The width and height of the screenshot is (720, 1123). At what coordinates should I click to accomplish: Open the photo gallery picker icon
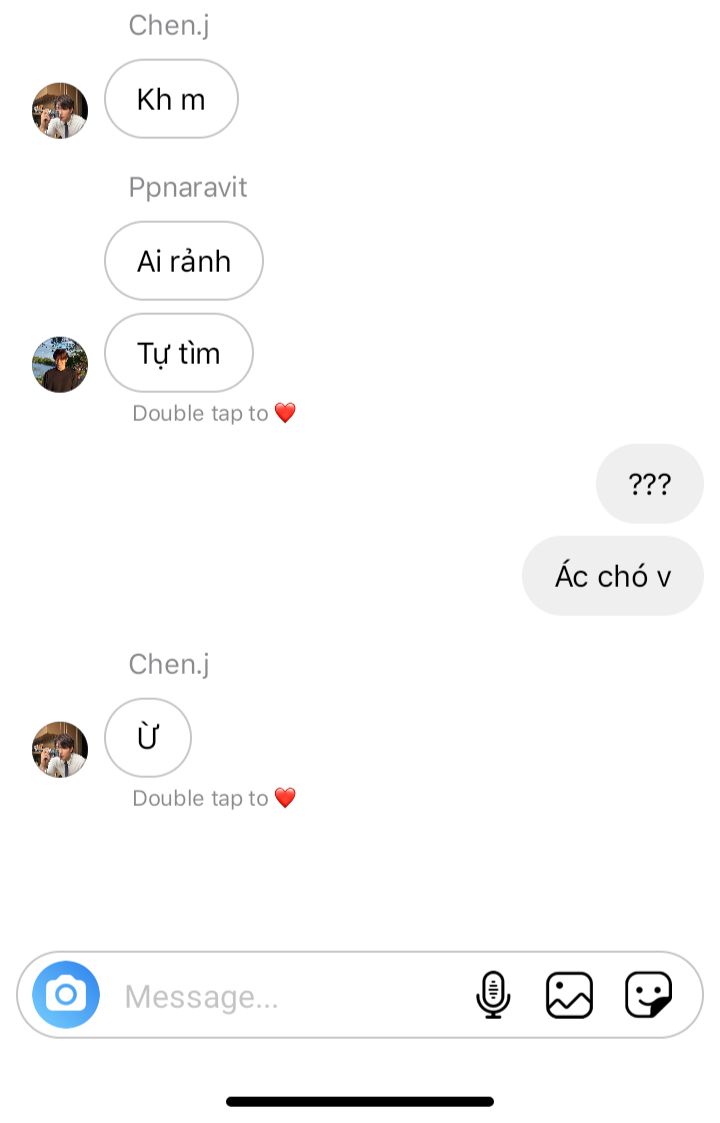click(570, 994)
